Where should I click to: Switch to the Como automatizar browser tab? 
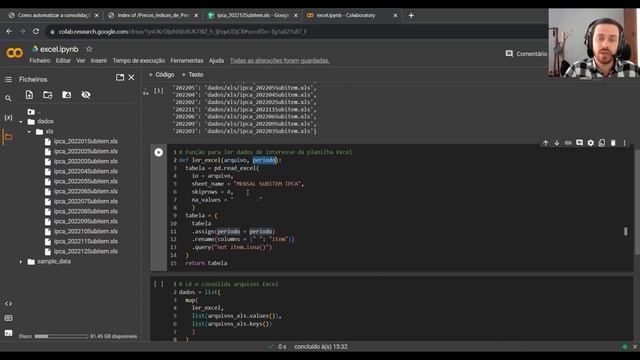pos(53,15)
